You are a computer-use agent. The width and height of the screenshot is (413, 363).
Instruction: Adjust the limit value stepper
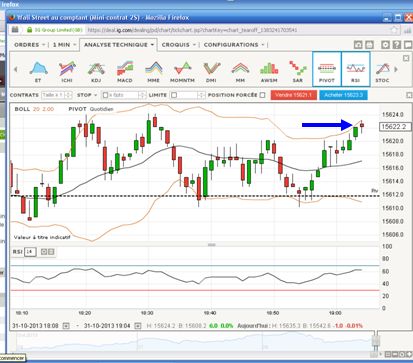pyautogui.click(x=201, y=95)
